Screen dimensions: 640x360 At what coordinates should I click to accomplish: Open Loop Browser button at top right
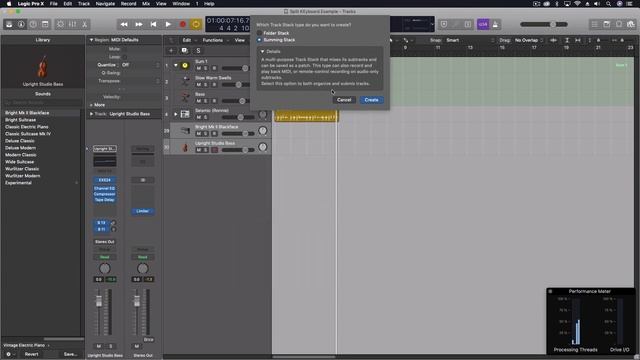tap(619, 24)
